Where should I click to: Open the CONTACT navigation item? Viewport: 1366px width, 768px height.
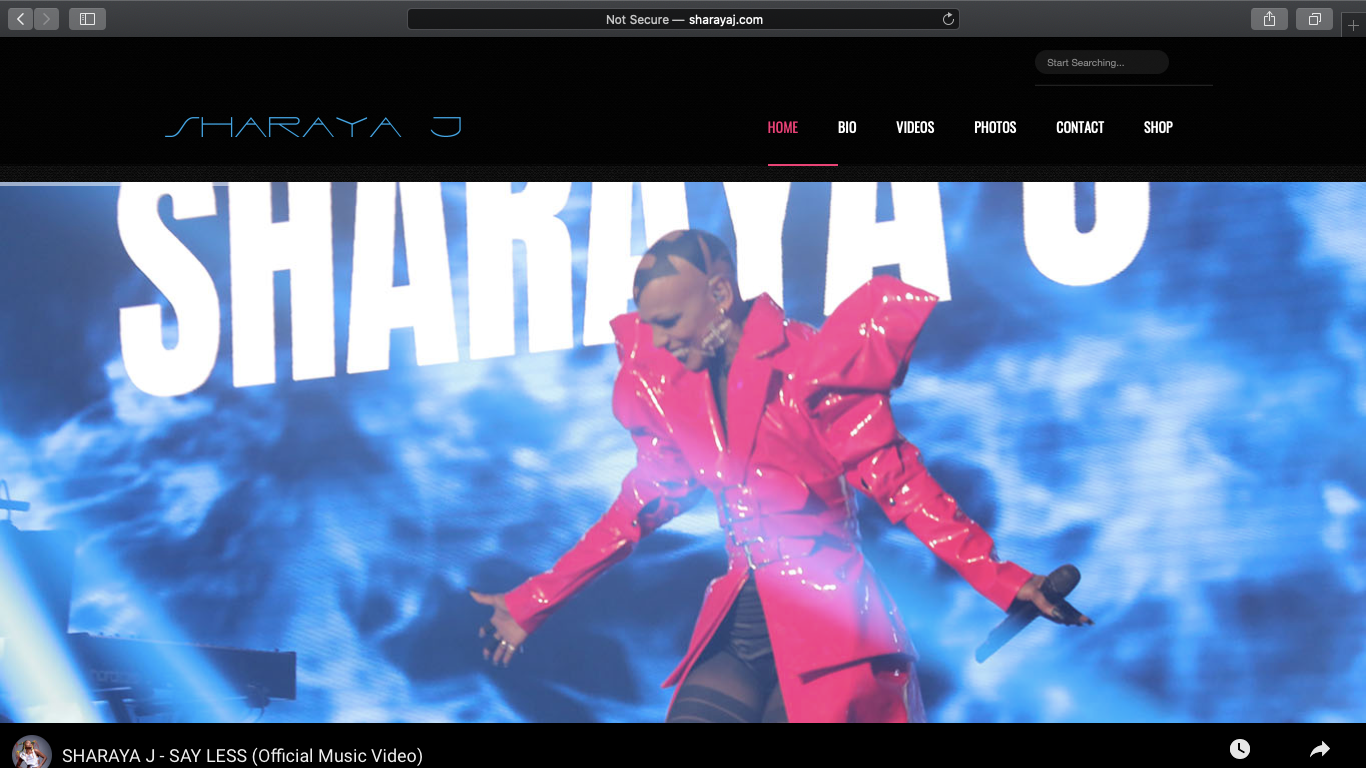pos(1080,127)
